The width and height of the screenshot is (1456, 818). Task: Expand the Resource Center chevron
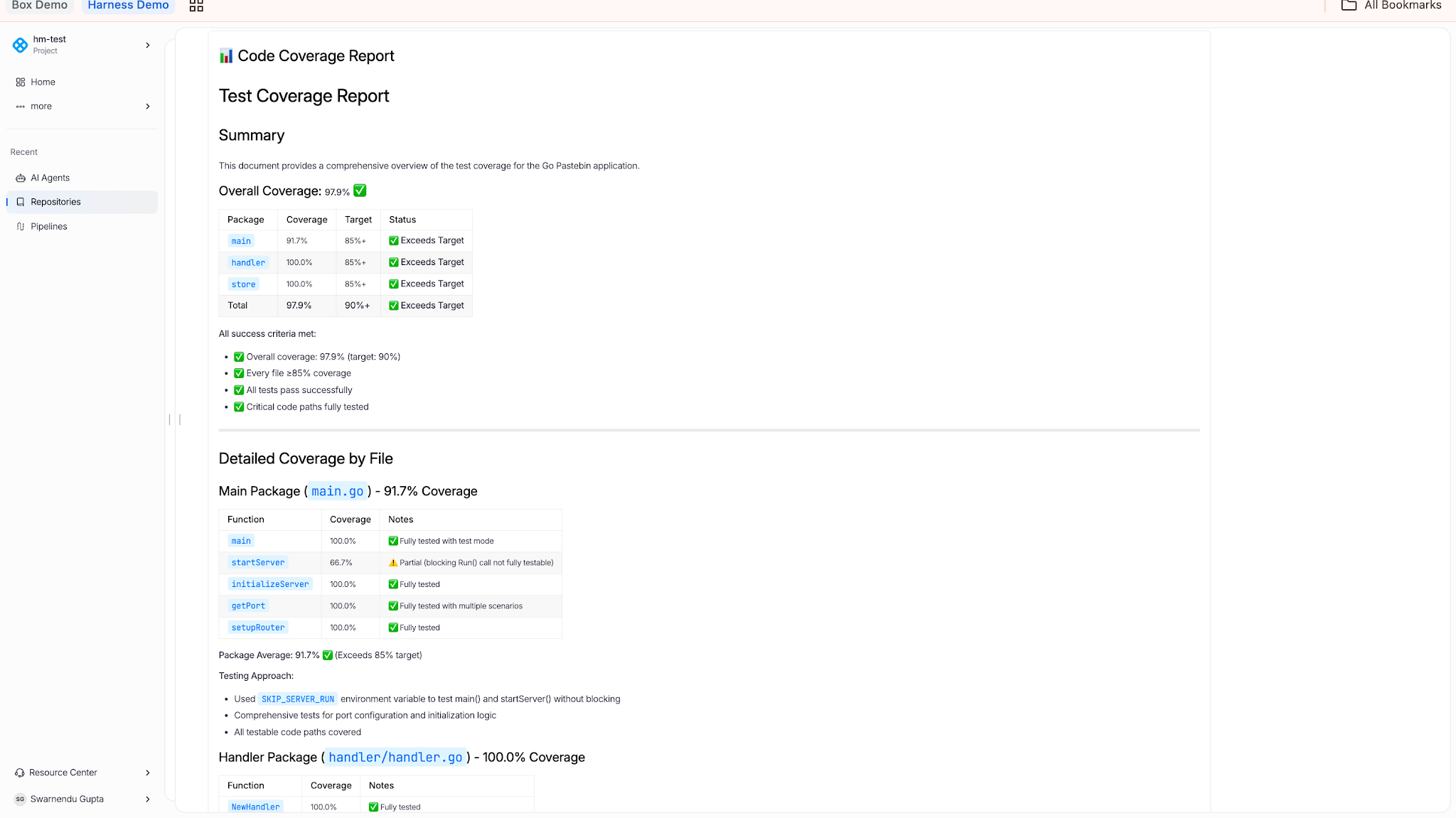click(148, 773)
